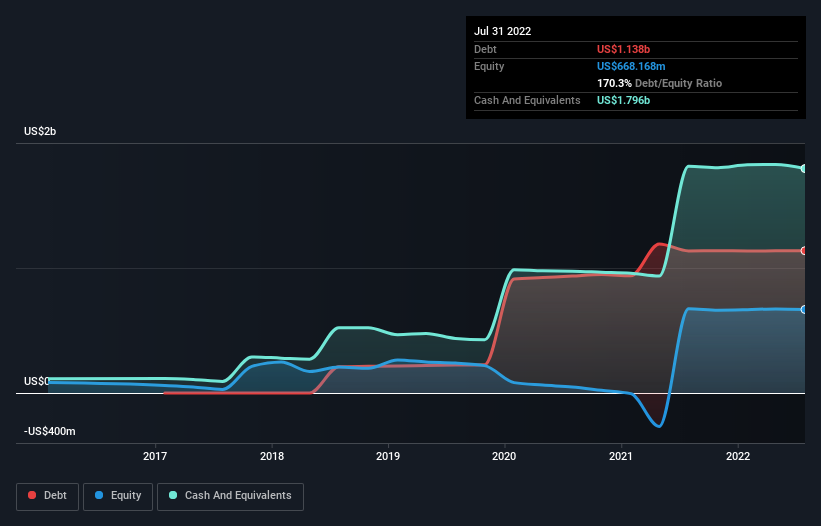This screenshot has height=526, width=821.
Task: Click the 2020 x-axis label
Action: [504, 456]
